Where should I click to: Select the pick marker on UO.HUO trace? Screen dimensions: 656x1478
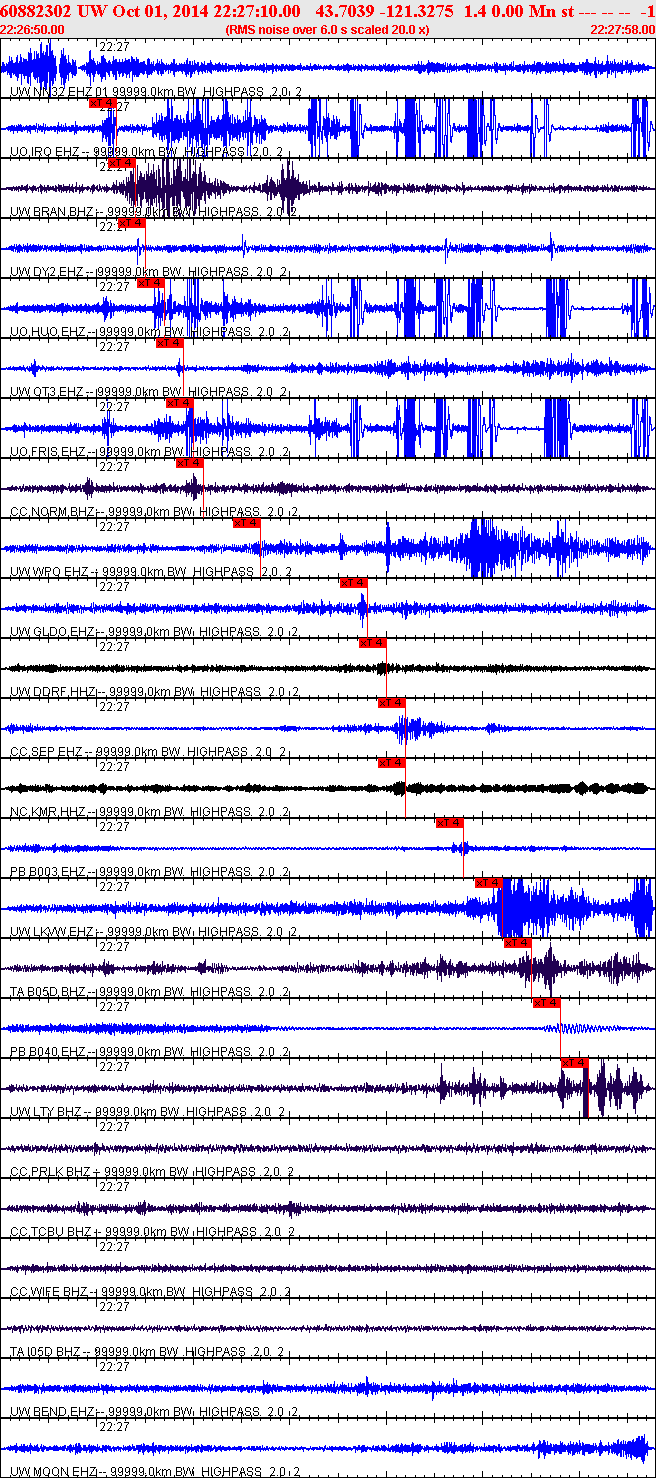150,283
